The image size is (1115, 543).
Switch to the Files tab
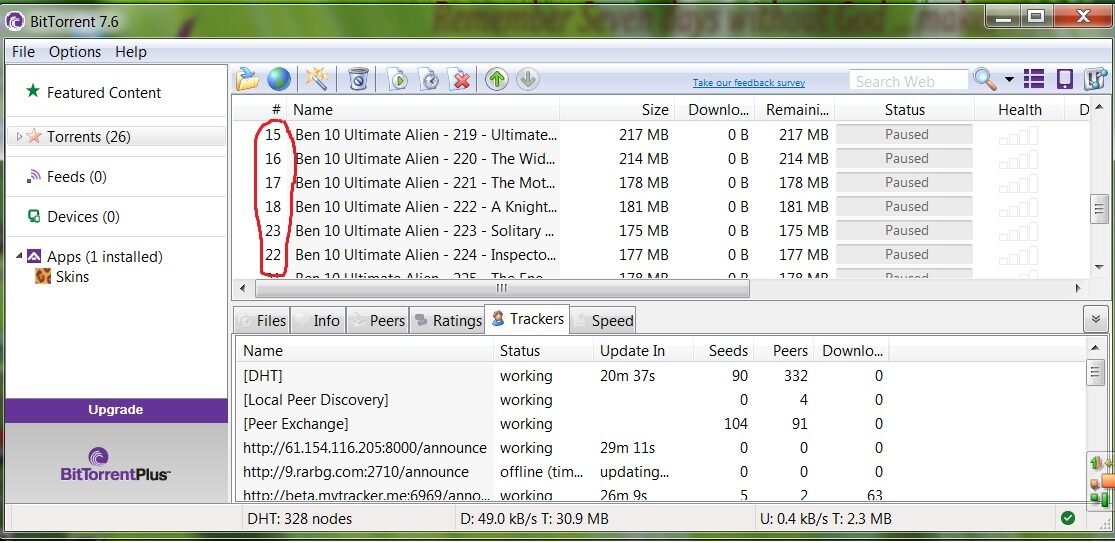261,321
